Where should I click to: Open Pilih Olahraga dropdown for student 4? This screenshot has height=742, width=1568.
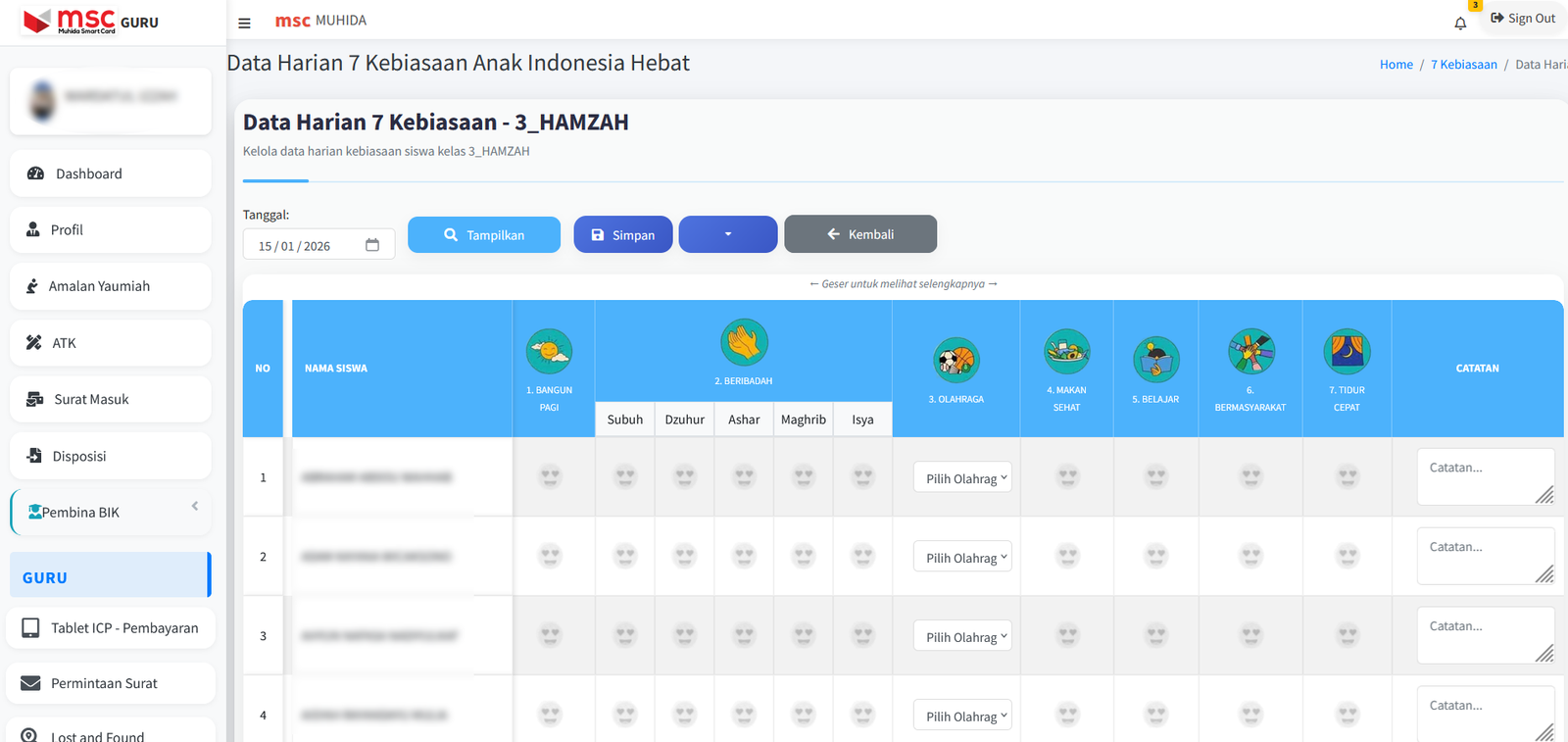pyautogui.click(x=962, y=716)
